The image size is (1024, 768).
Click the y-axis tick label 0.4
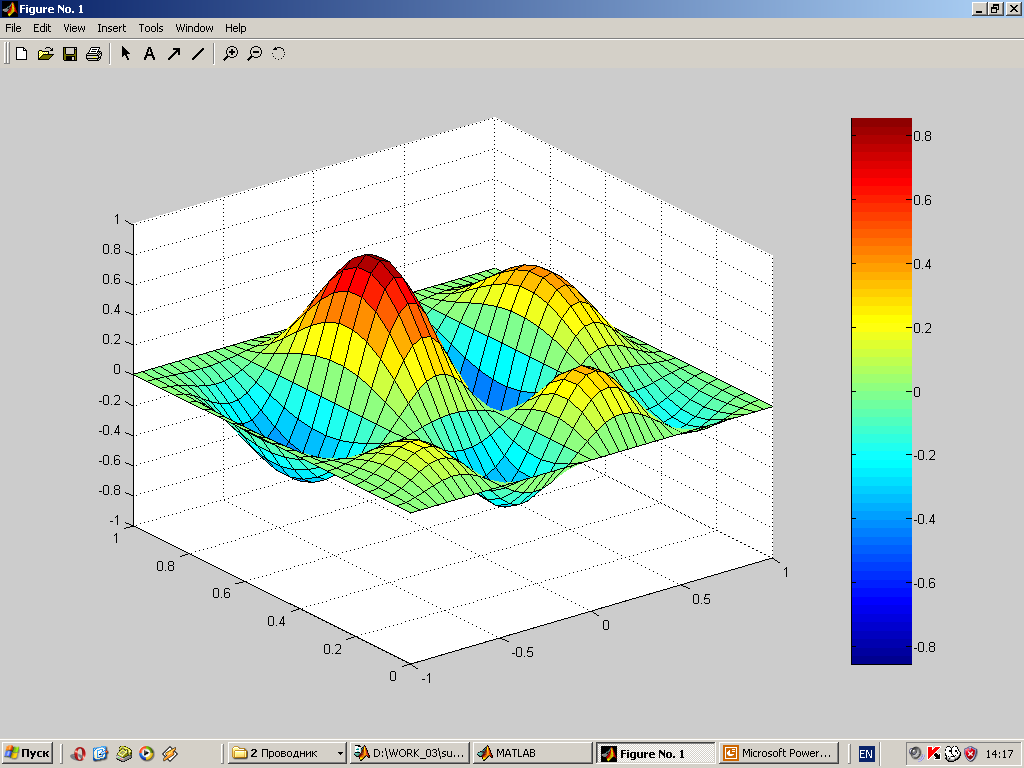point(276,621)
